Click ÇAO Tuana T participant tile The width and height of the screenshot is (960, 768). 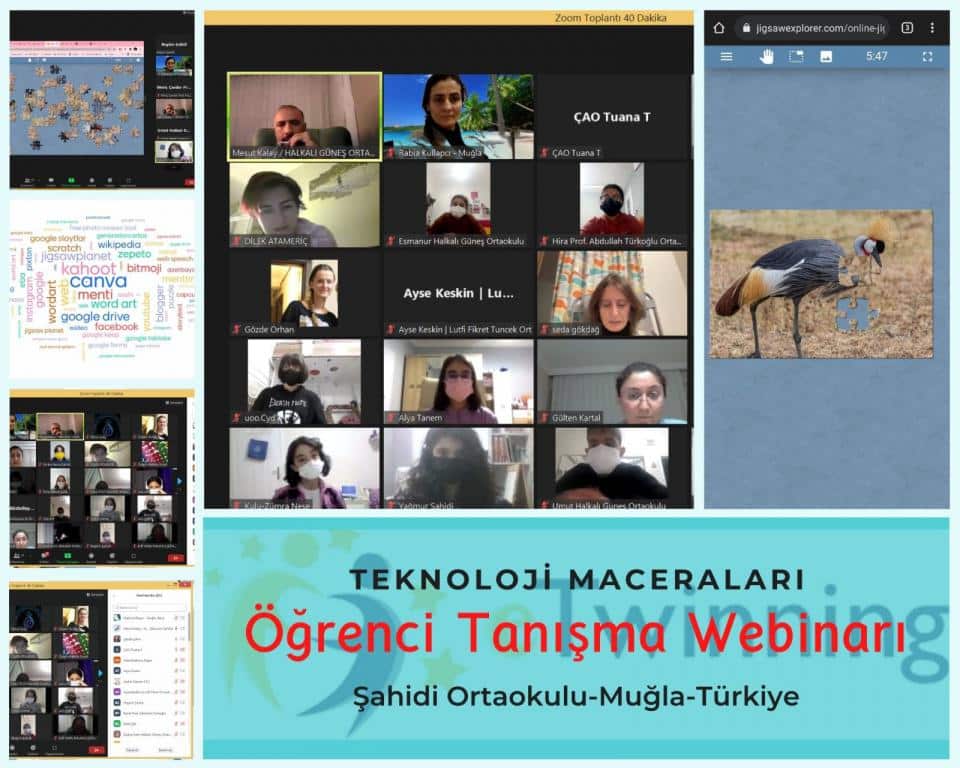pos(612,116)
